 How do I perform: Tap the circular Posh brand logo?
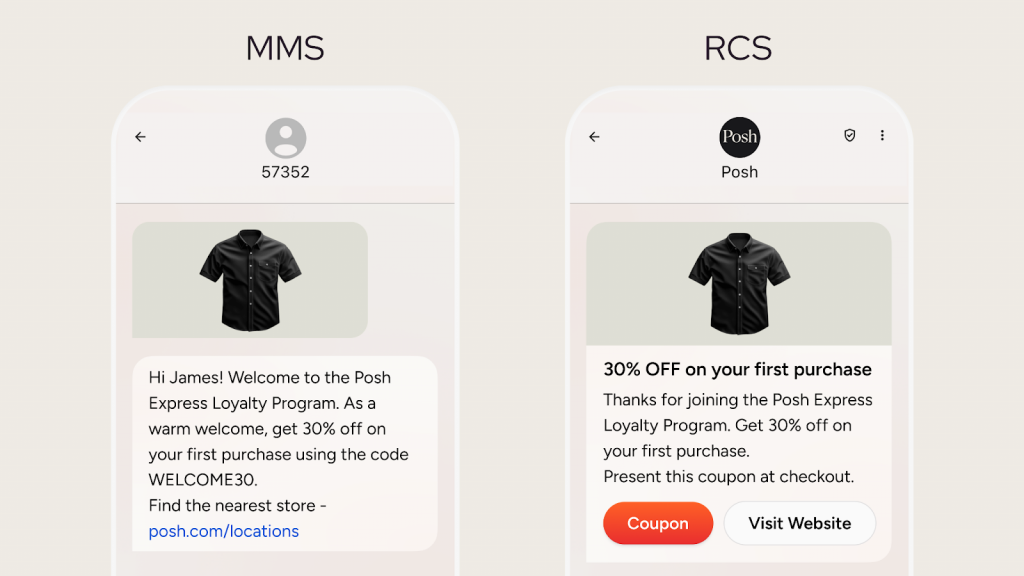739,136
